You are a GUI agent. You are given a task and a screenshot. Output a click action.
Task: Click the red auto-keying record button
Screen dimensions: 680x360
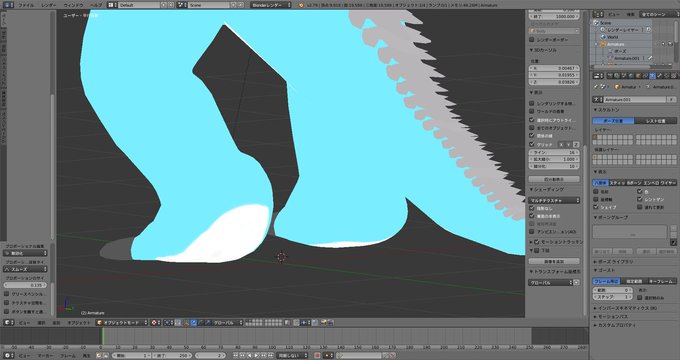click(317, 356)
